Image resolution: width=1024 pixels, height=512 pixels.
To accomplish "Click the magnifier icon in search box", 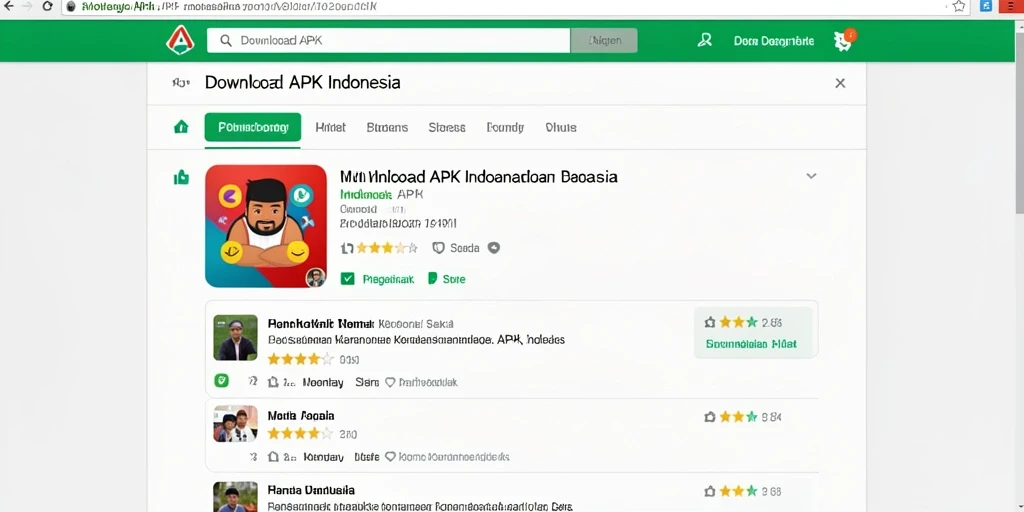I will pos(226,40).
